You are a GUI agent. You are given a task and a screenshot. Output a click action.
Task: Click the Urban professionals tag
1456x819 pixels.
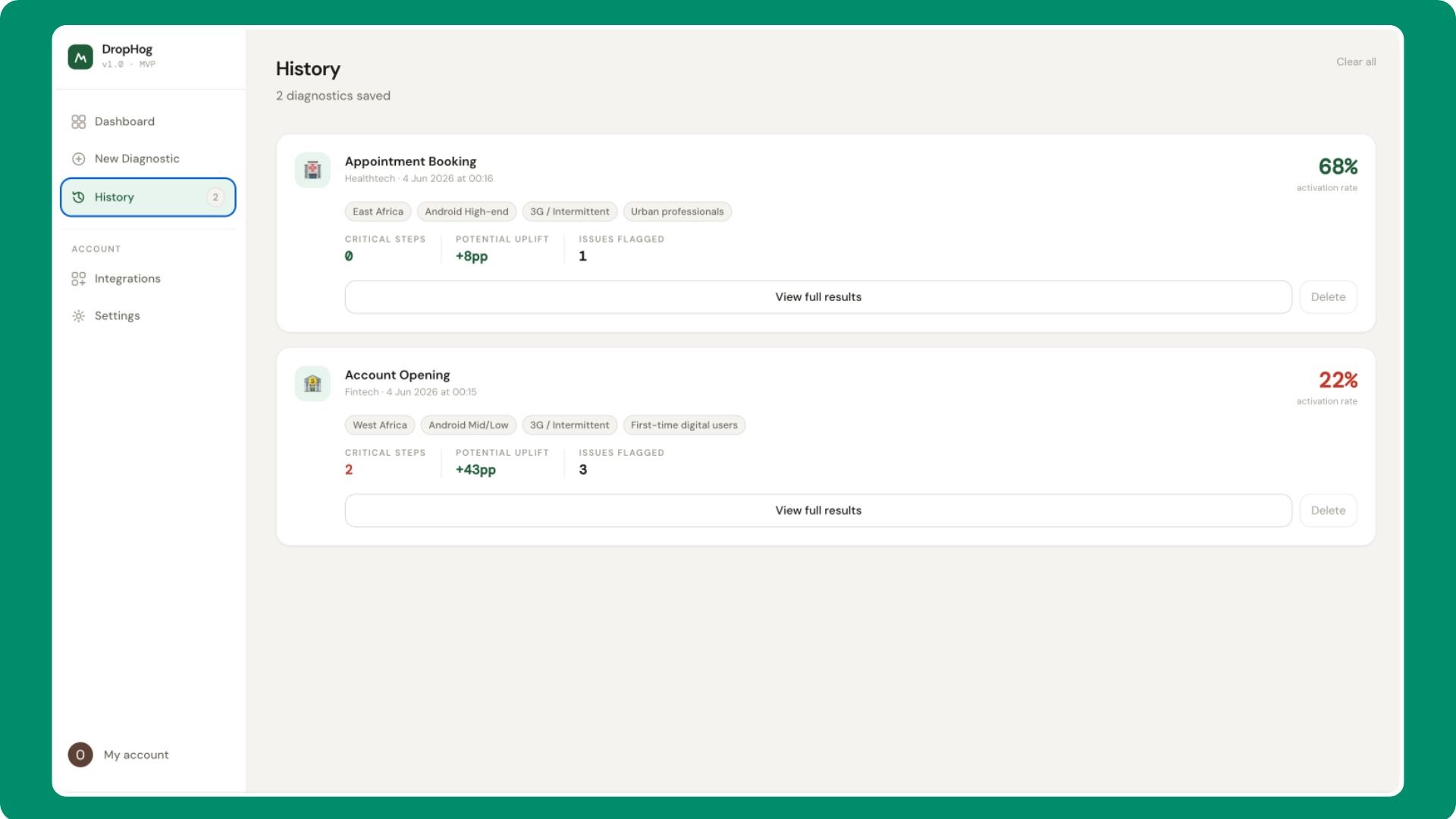tap(677, 212)
